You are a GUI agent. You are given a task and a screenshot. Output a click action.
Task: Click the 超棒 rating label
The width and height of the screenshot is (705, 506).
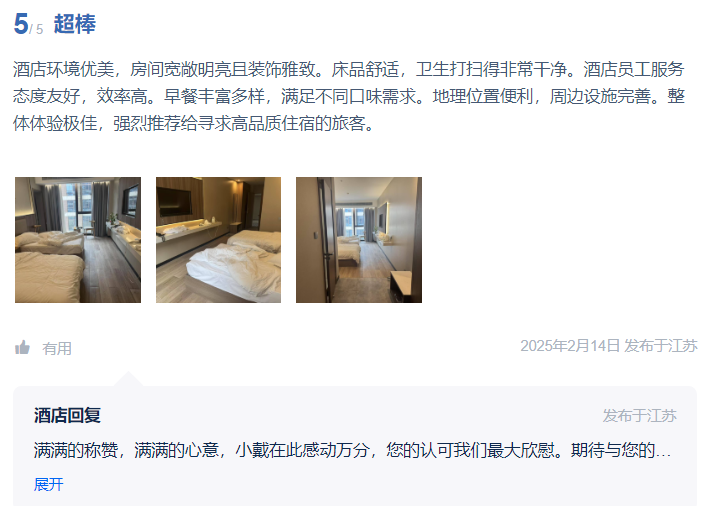(75, 24)
